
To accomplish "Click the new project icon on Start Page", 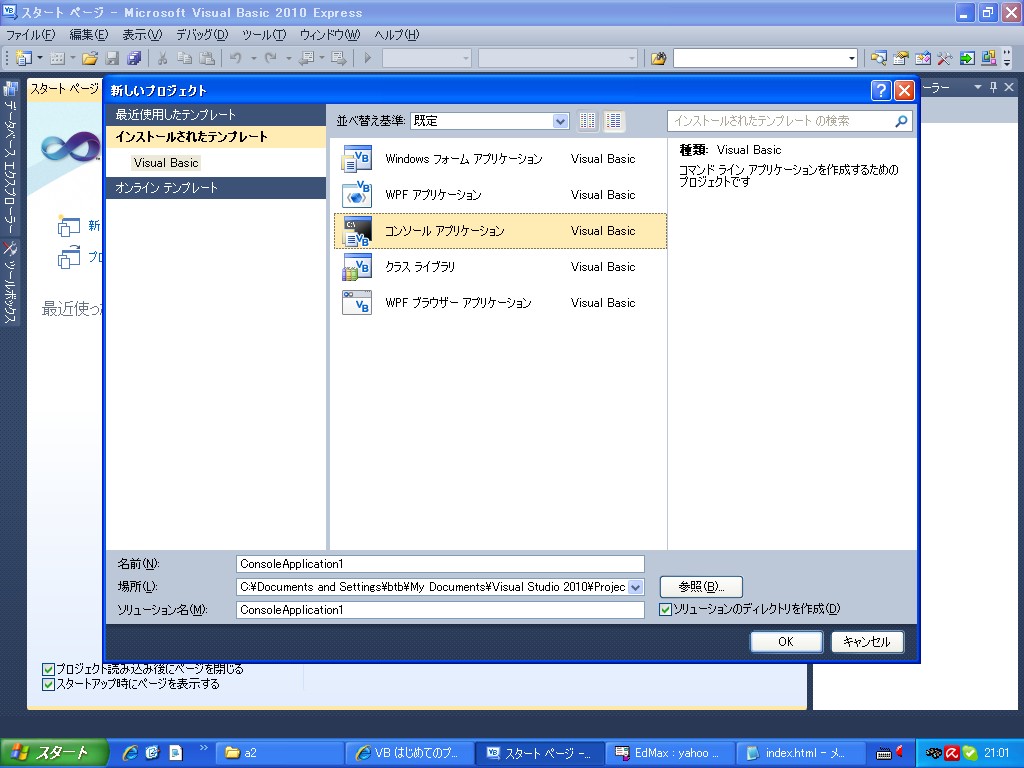I will (69, 226).
